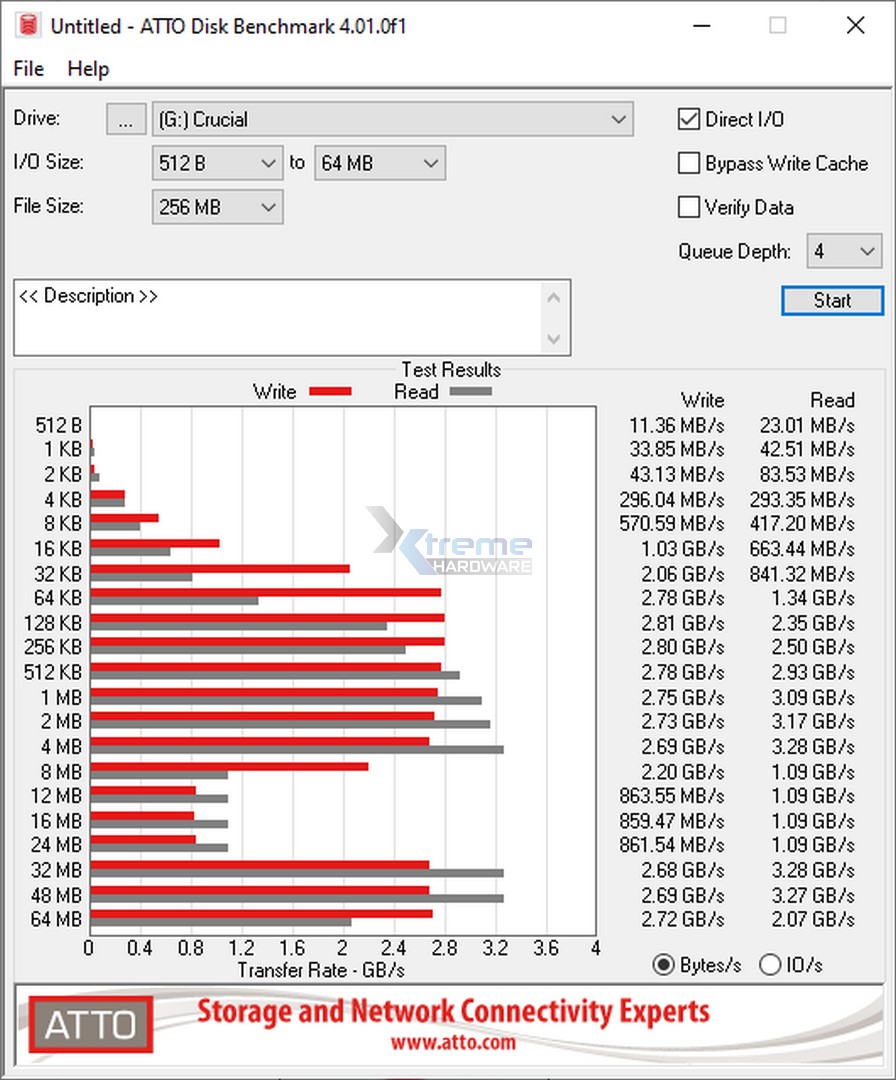This screenshot has width=896, height=1080.
Task: Click the red Write legend swatch
Action: [x=330, y=392]
